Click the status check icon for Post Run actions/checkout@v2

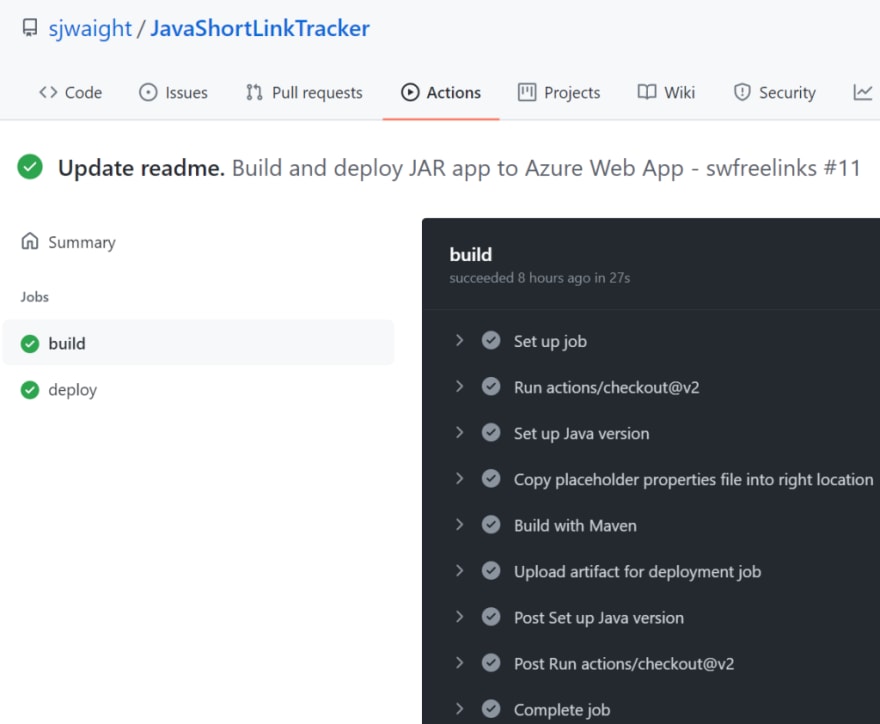[x=491, y=662]
